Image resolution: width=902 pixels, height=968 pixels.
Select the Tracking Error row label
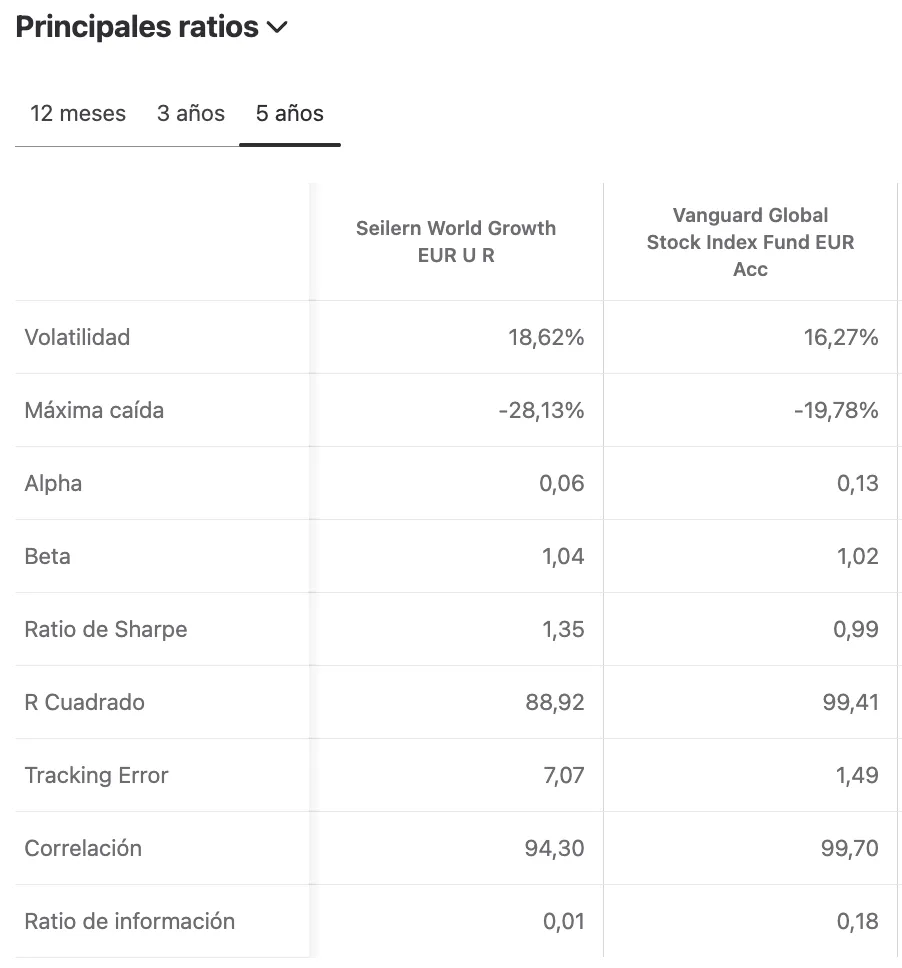tap(96, 775)
